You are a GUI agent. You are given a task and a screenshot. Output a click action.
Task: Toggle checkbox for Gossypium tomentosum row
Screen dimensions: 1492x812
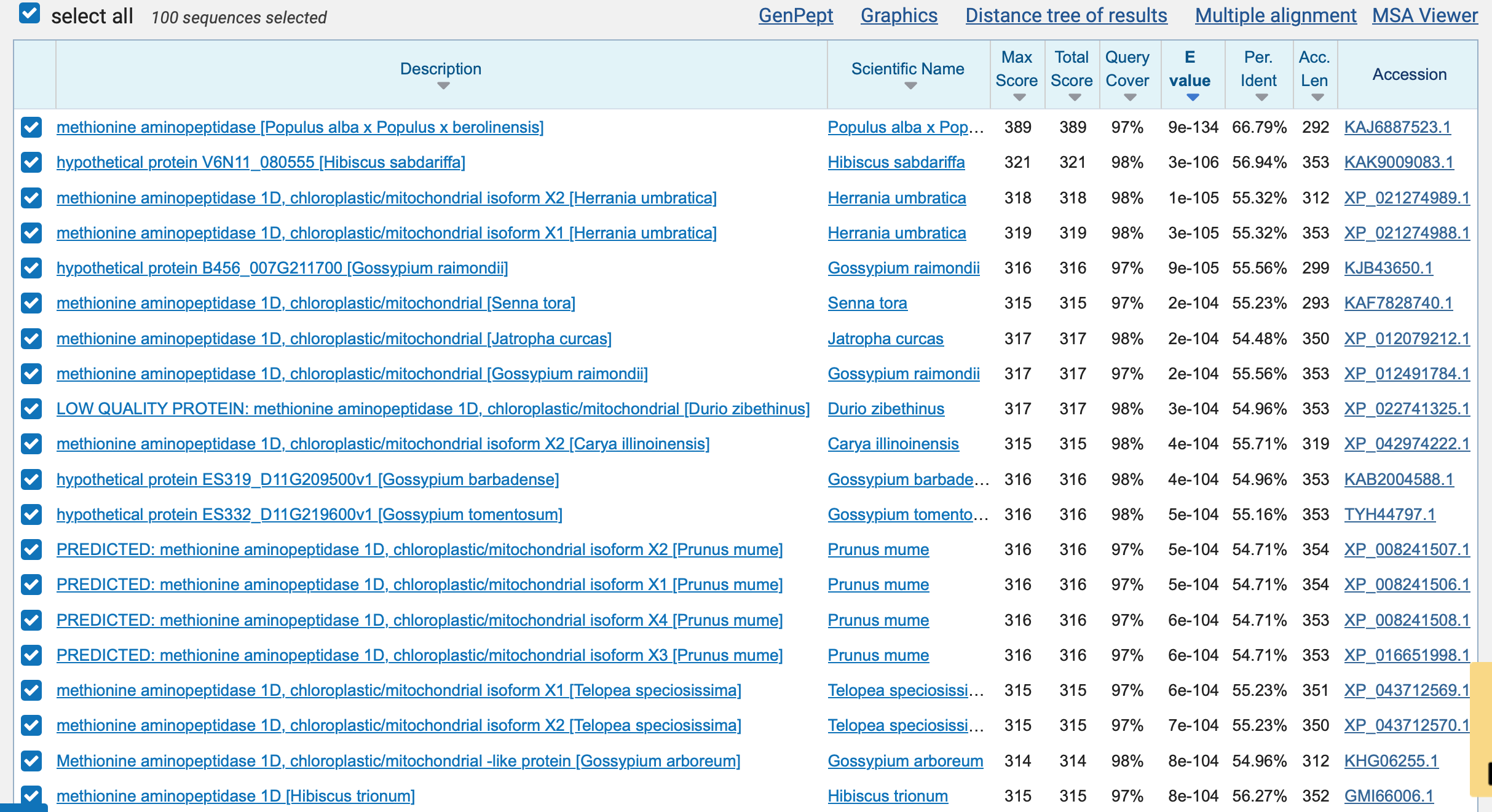(31, 514)
